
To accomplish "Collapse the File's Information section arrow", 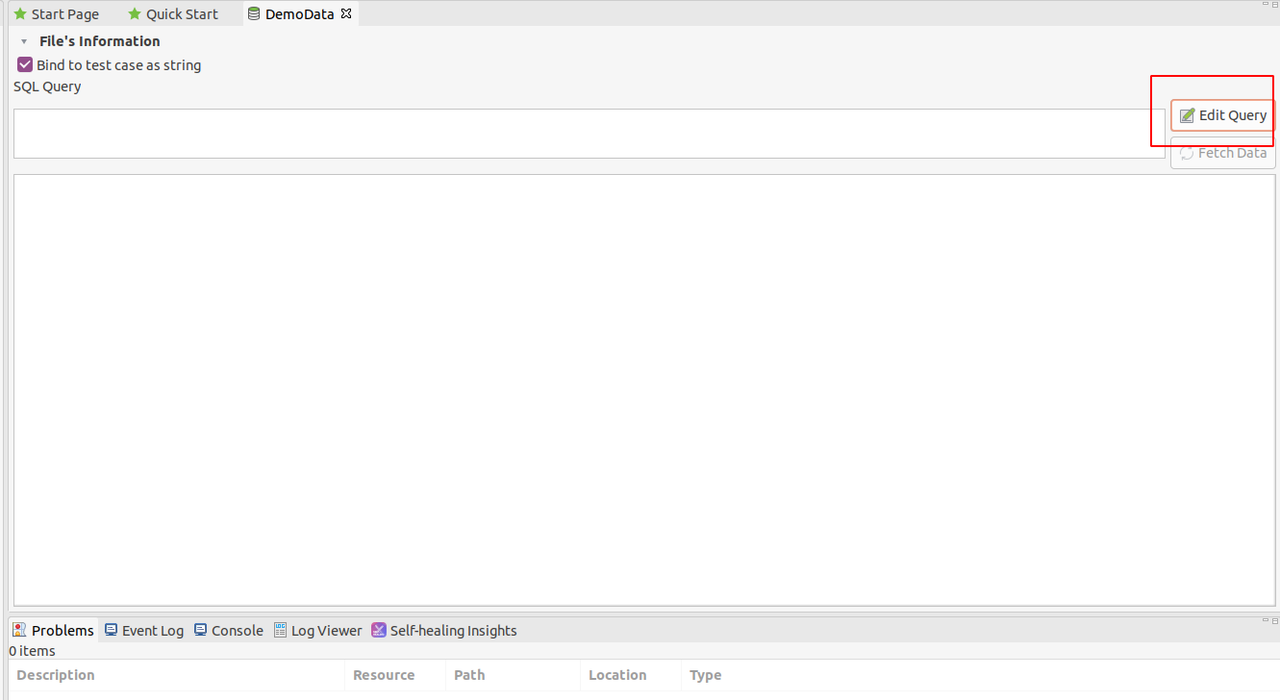I will click(x=24, y=42).
